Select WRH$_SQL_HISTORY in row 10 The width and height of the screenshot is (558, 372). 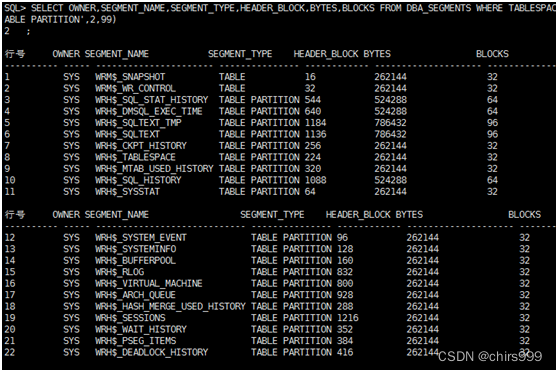(138, 180)
